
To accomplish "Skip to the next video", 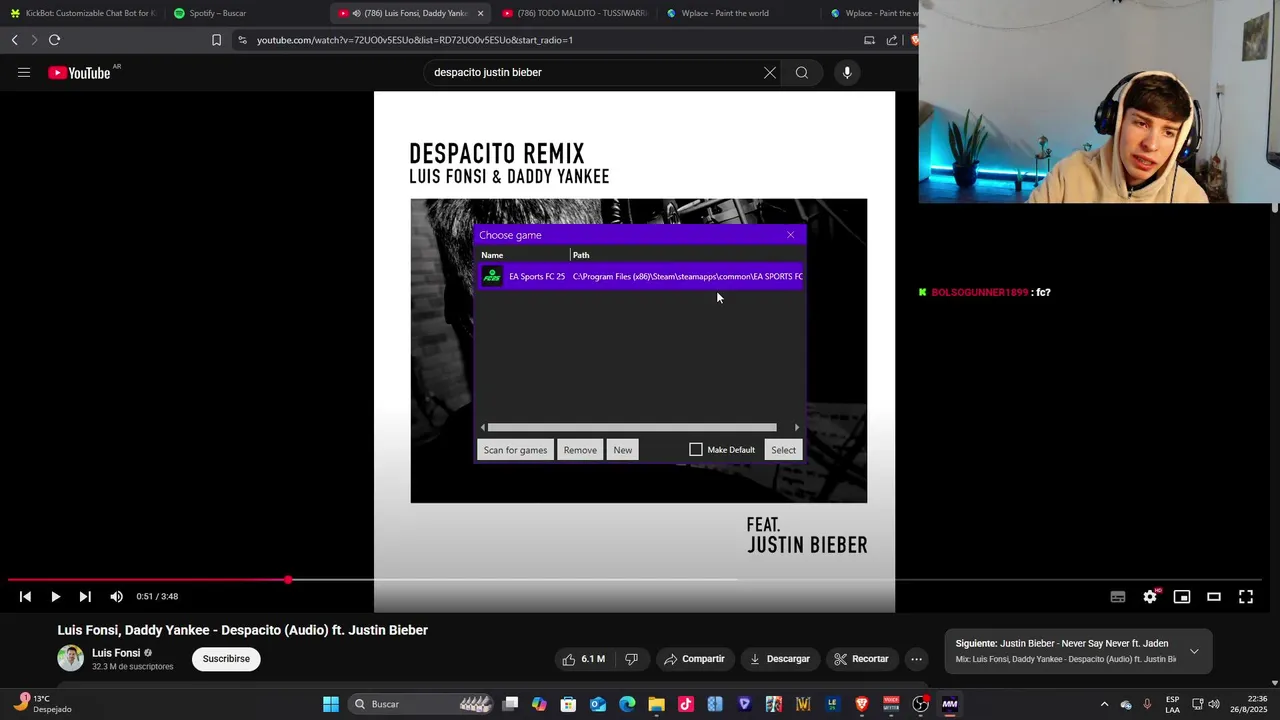I will [85, 596].
